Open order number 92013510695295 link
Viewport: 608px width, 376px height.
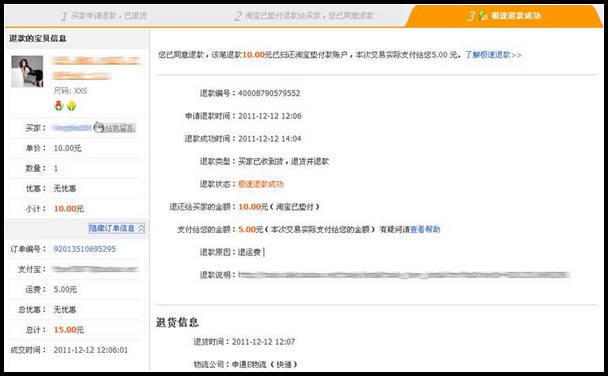click(x=85, y=249)
